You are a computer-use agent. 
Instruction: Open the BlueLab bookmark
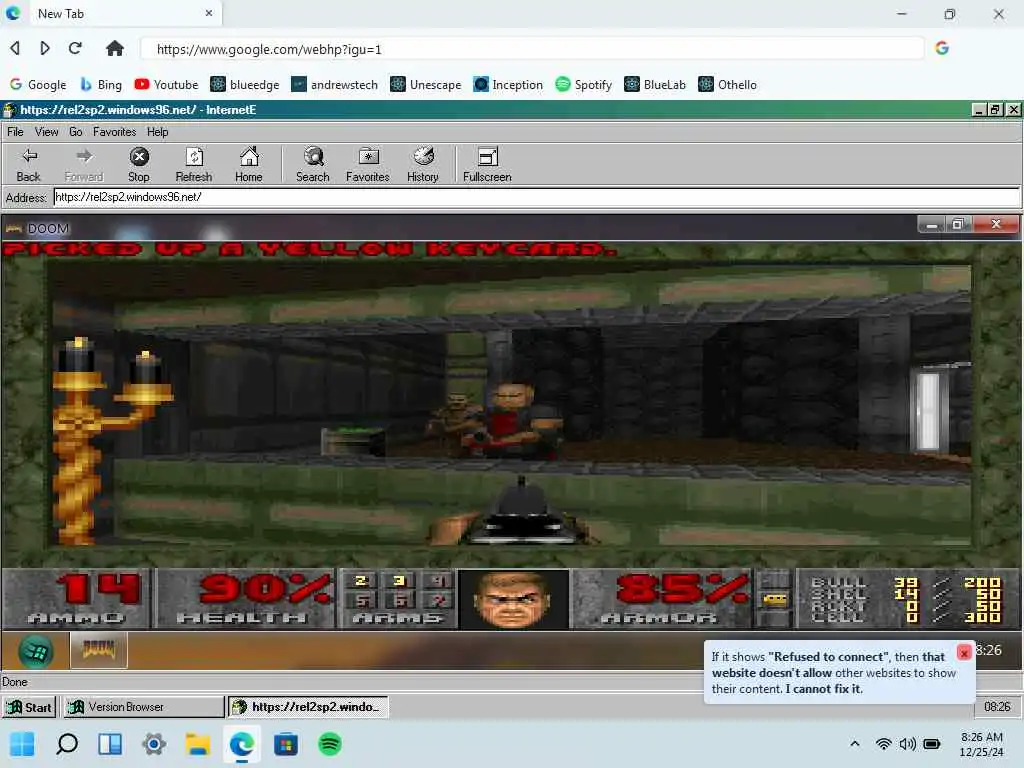point(655,85)
